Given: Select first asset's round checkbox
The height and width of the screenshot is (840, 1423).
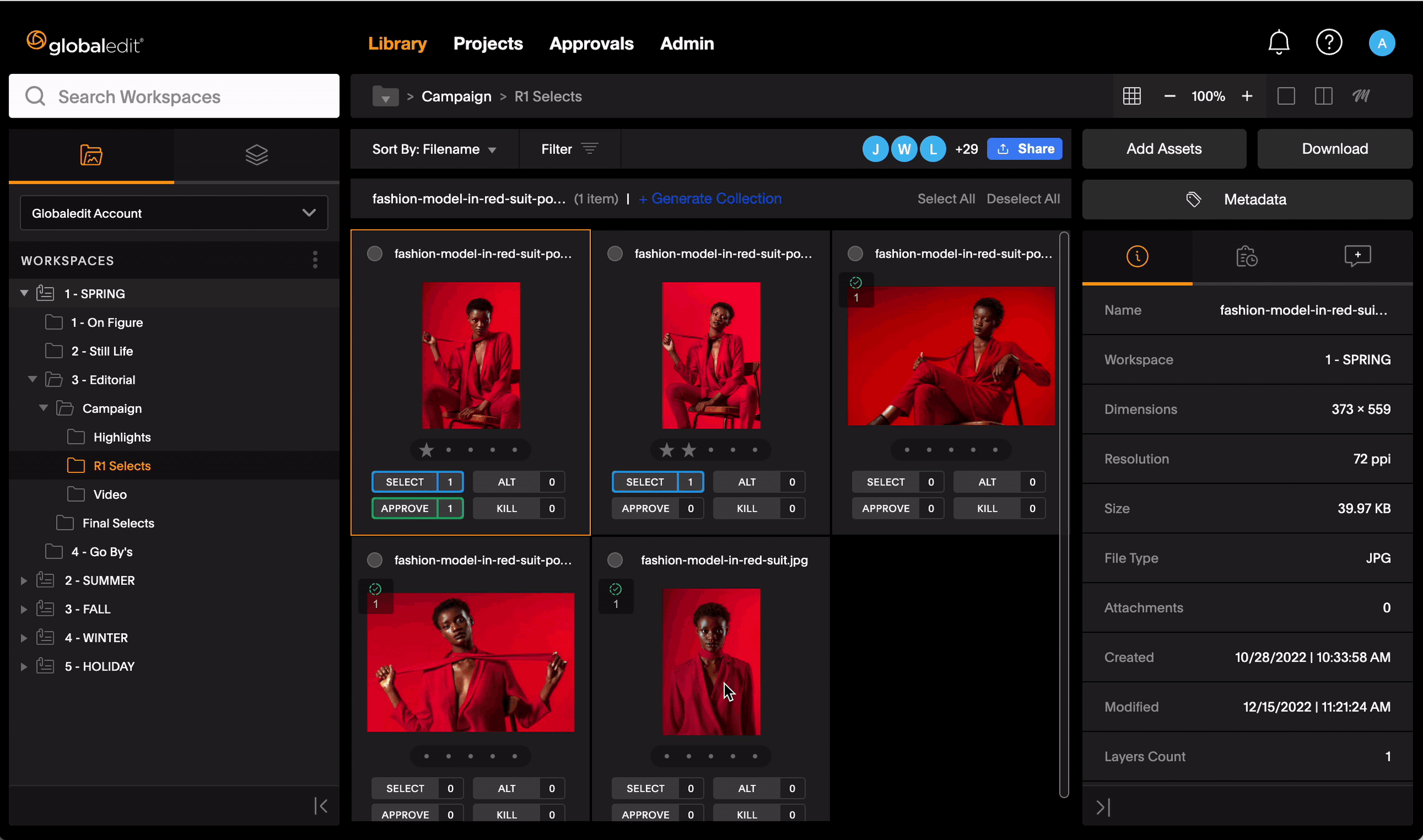Looking at the screenshot, I should (x=374, y=253).
